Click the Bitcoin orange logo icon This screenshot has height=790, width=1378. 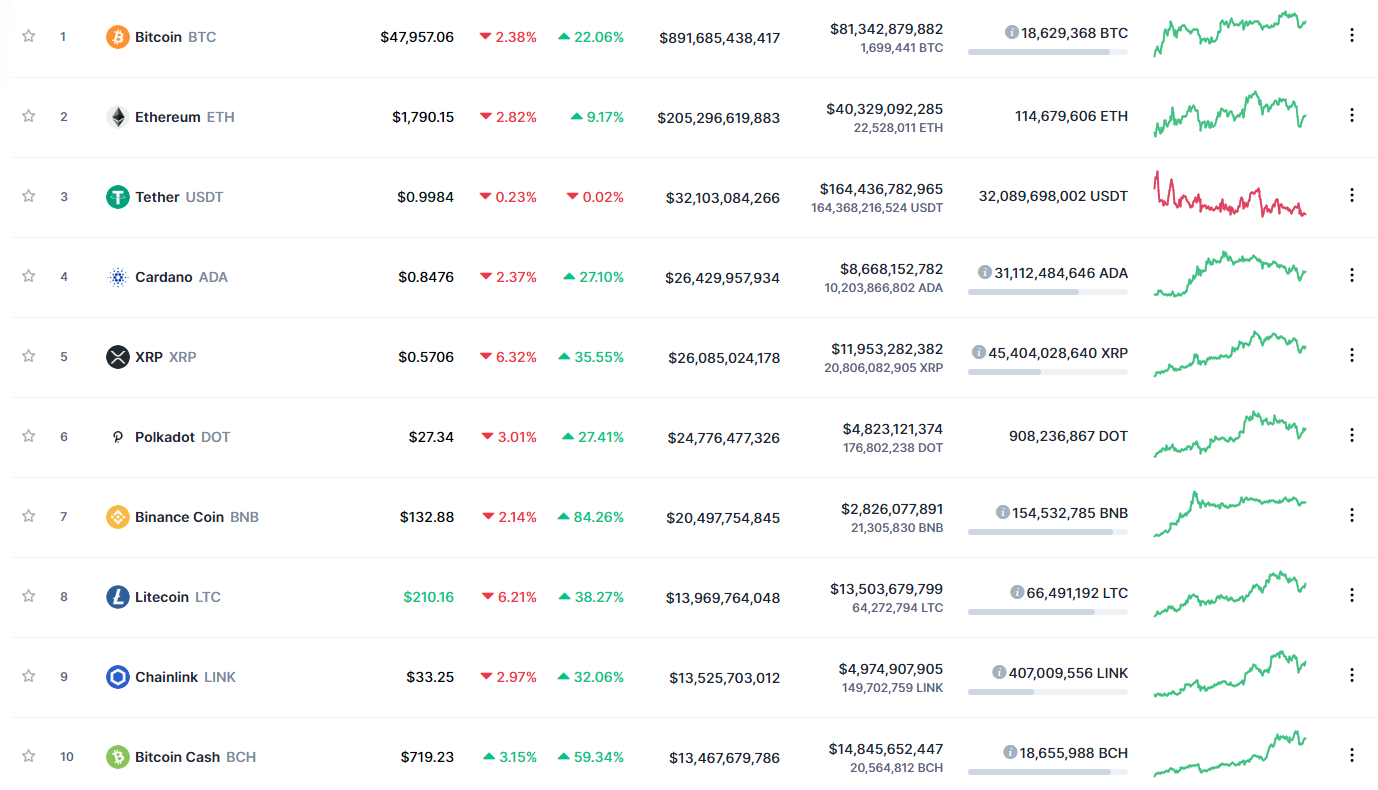click(x=118, y=37)
